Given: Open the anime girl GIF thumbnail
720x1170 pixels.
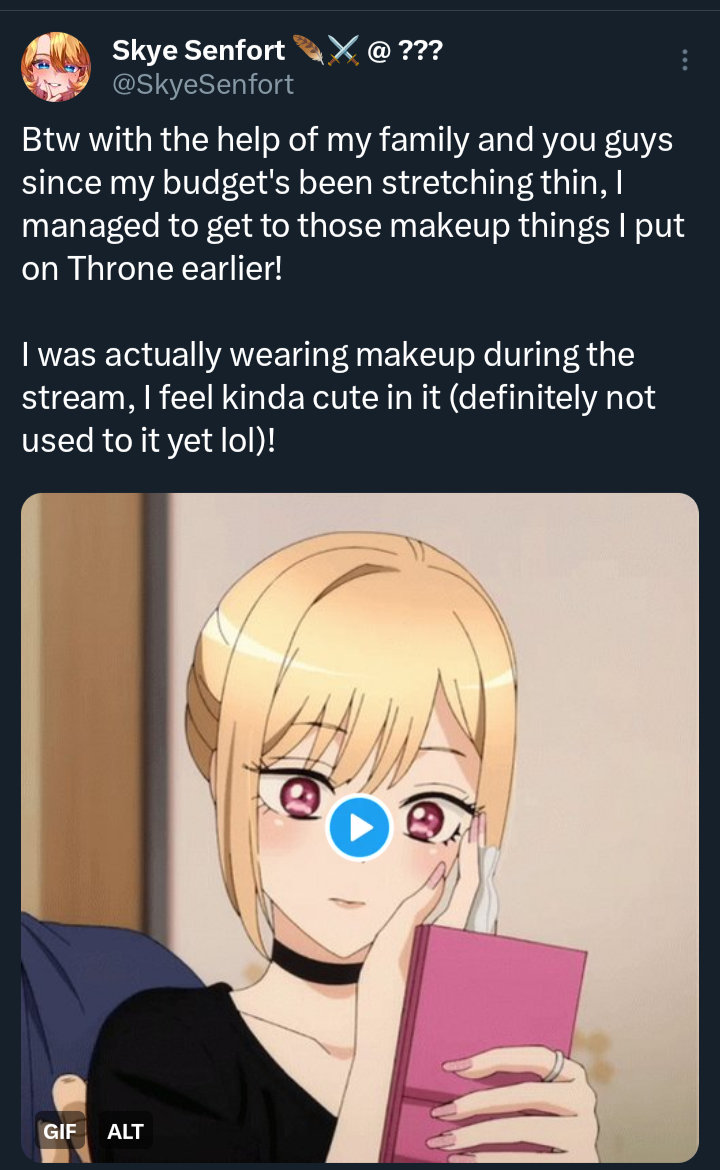Looking at the screenshot, I should 360,828.
